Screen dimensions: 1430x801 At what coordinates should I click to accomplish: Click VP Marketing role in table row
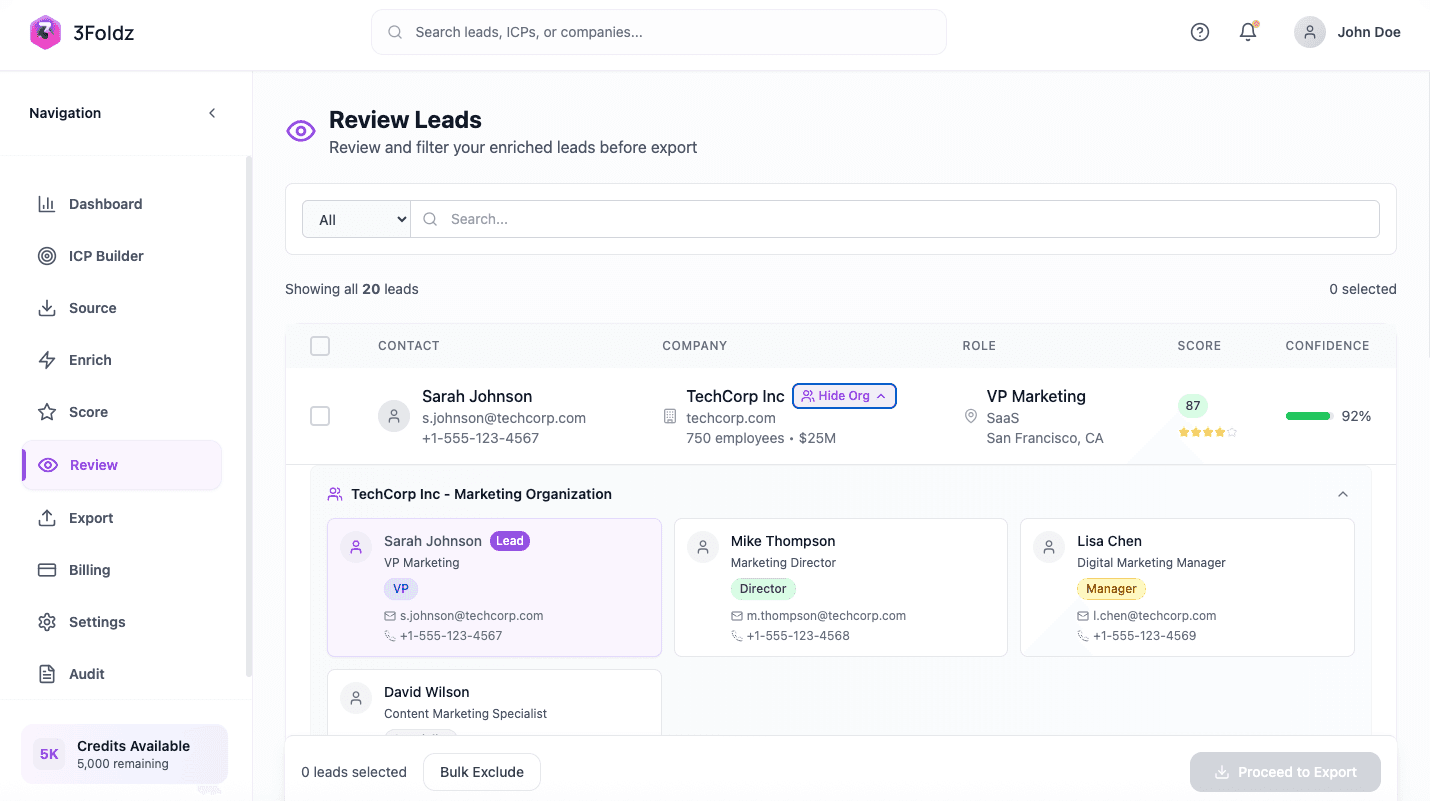1036,396
